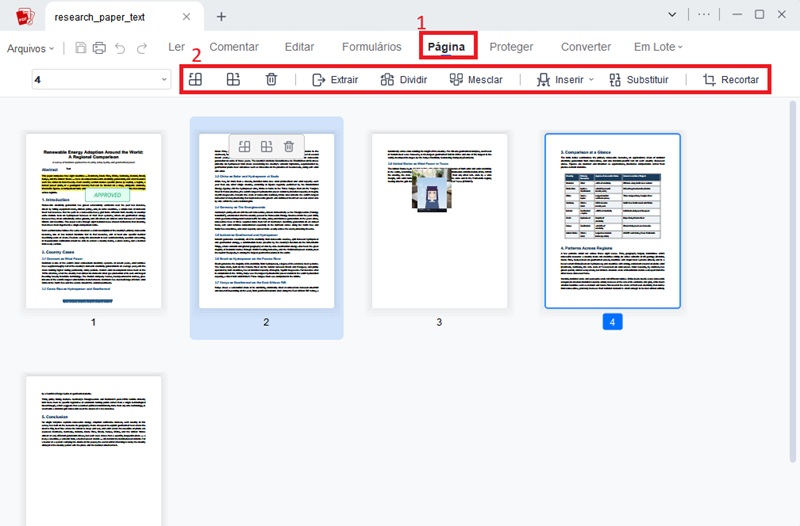
Task: Open the Formulários tab
Action: [x=372, y=47]
